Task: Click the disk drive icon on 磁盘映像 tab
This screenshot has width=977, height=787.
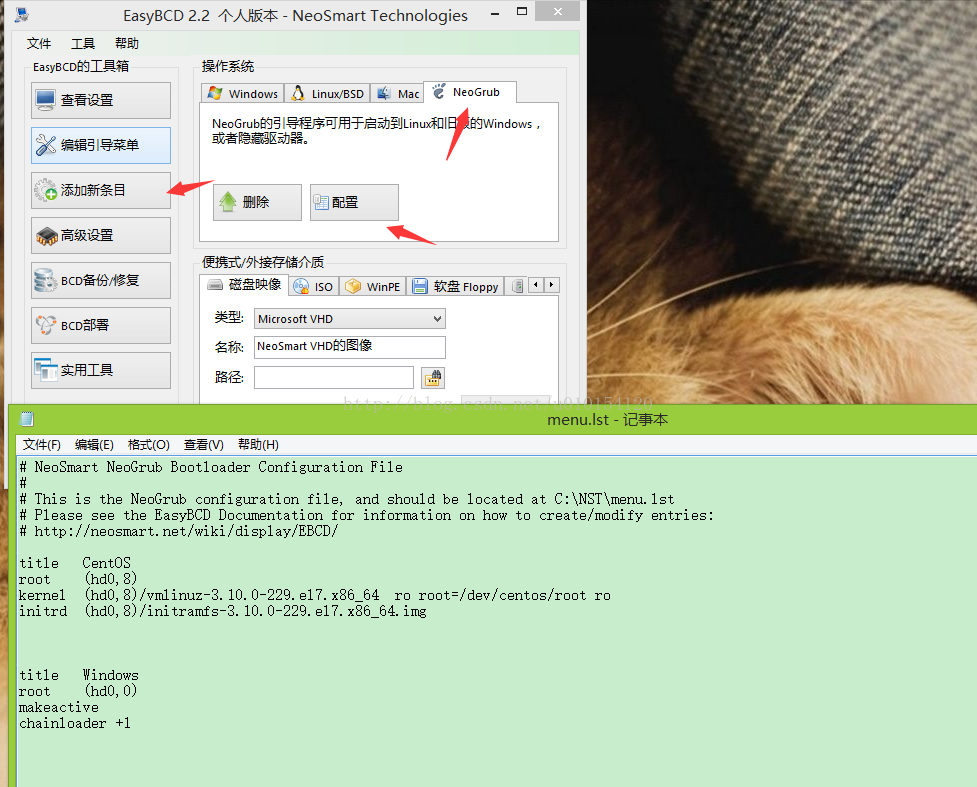Action: point(215,285)
